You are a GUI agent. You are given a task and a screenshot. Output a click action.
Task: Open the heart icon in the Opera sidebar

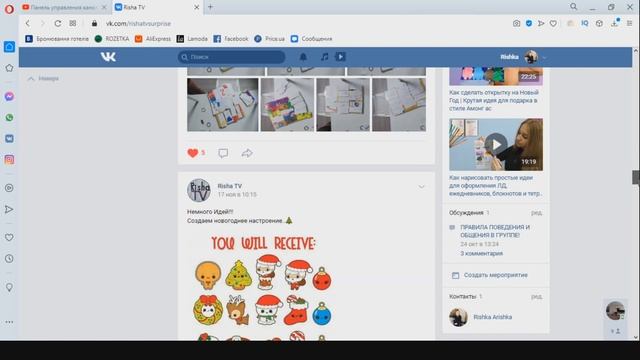coord(9,237)
